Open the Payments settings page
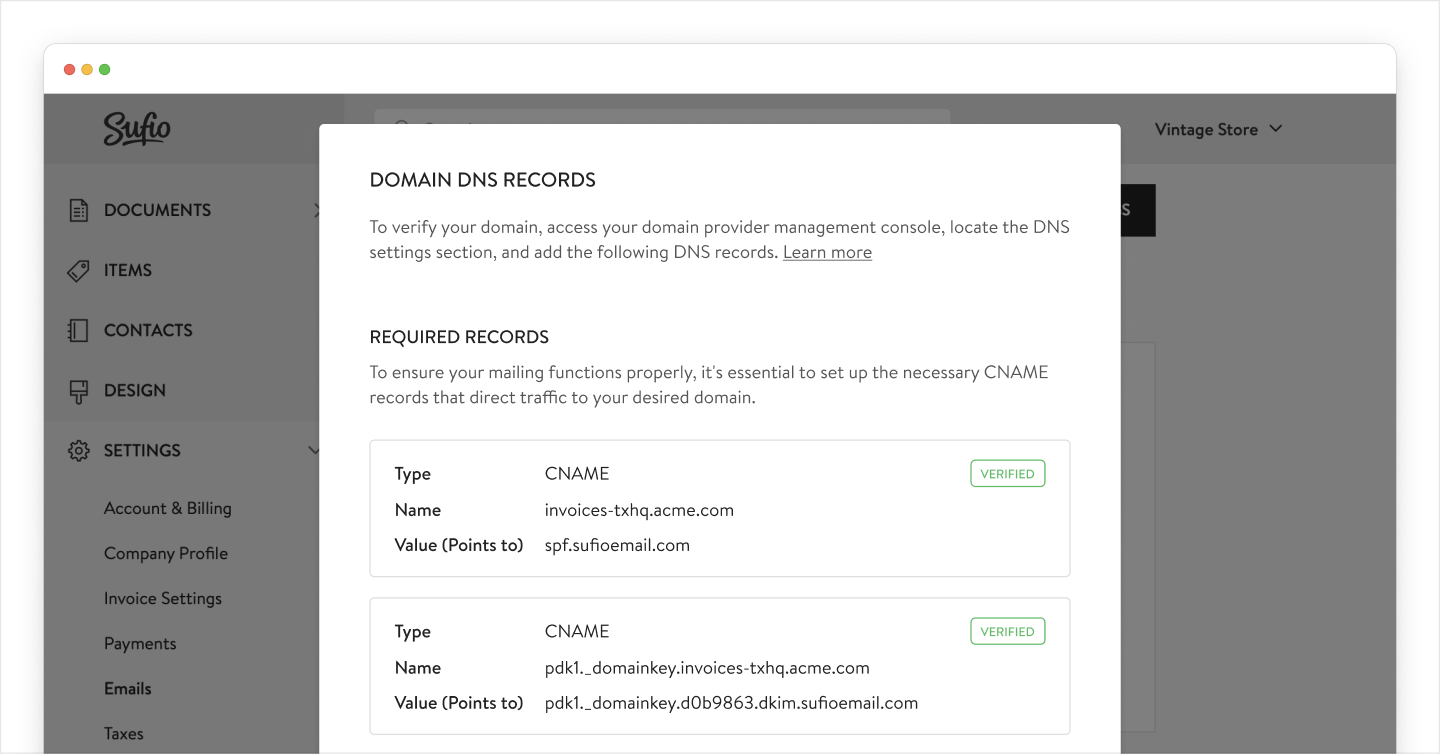This screenshot has width=1440, height=754. (x=140, y=643)
